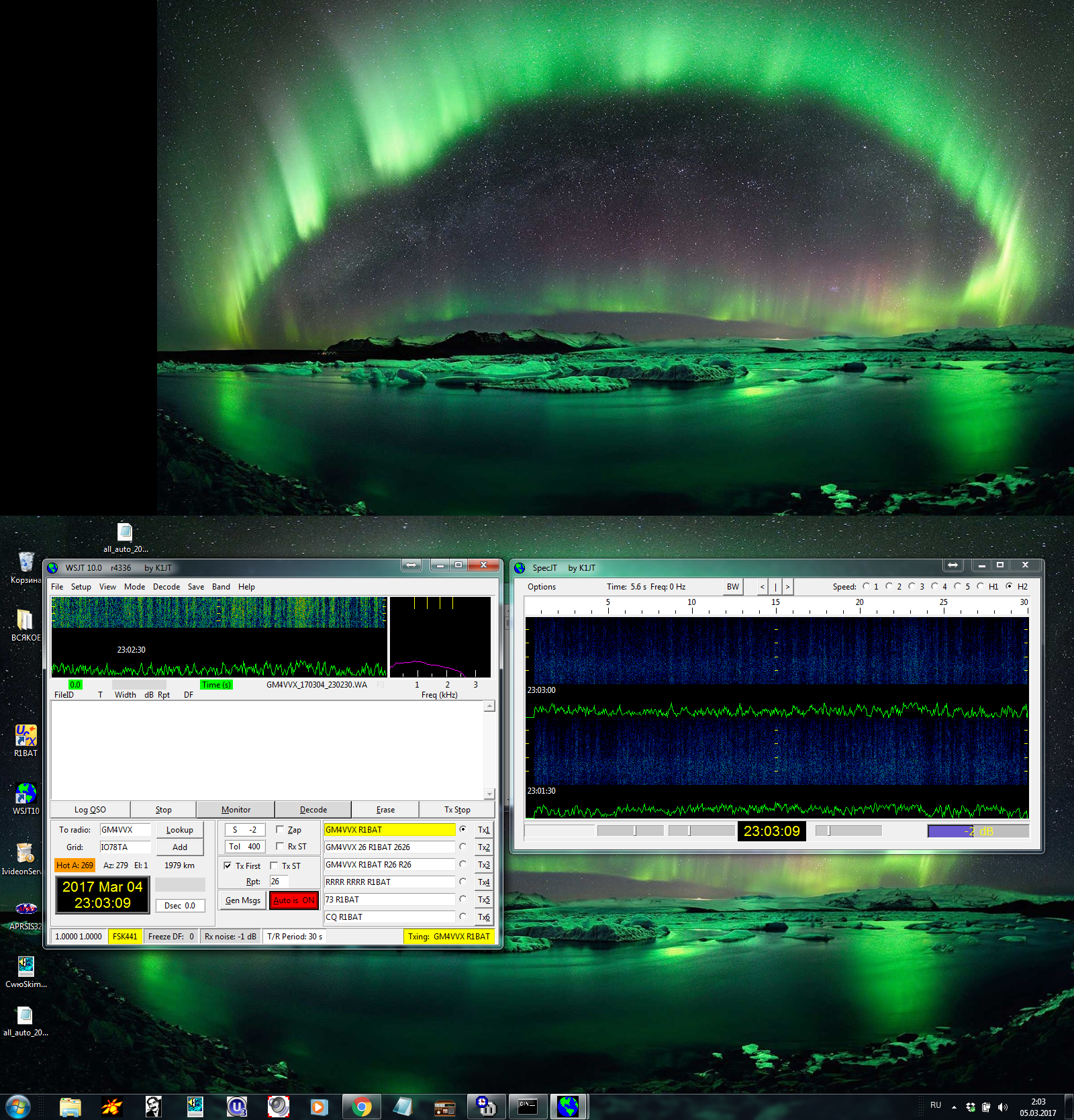
Task: Click the slider right of SpecJT clock
Action: tap(848, 831)
